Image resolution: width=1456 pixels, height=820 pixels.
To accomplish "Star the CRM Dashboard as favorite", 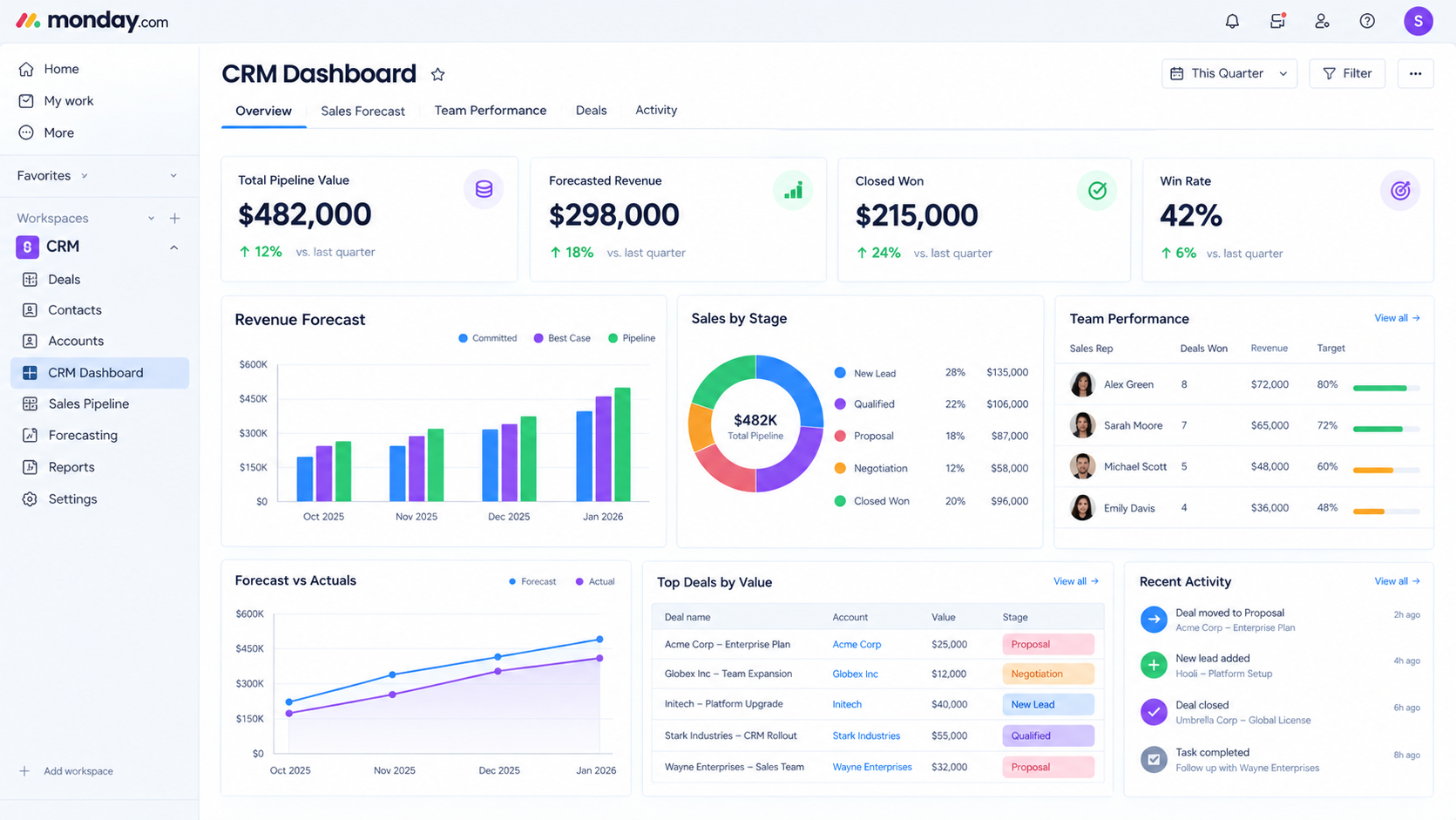I will pos(437,75).
